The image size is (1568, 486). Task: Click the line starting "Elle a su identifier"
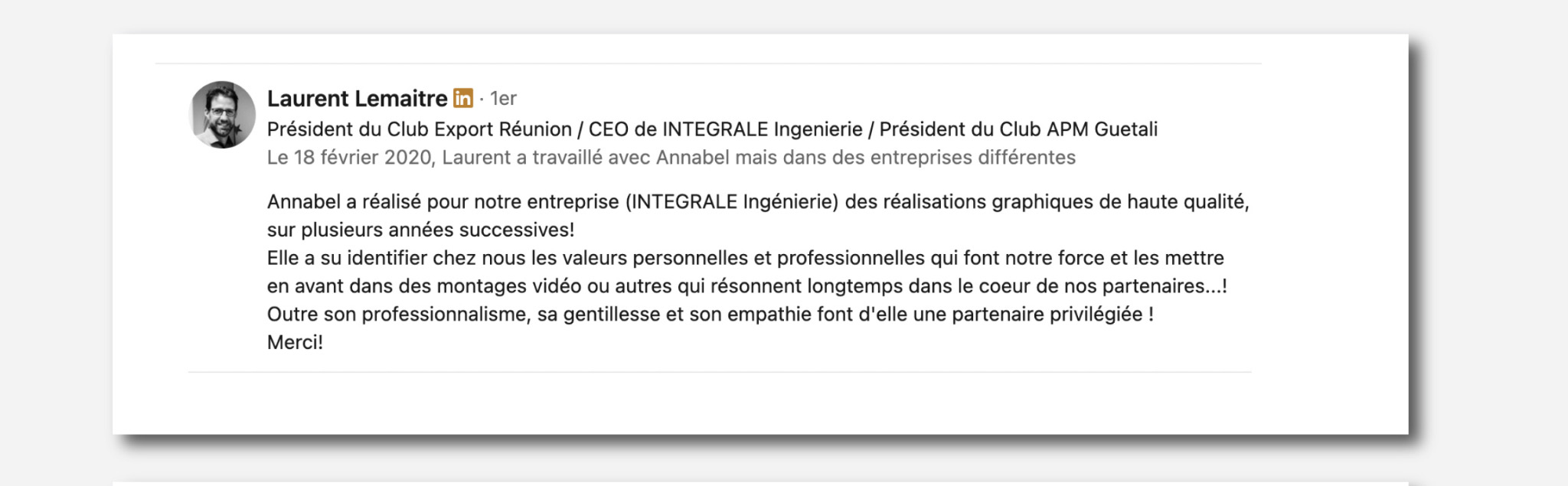coord(746,258)
